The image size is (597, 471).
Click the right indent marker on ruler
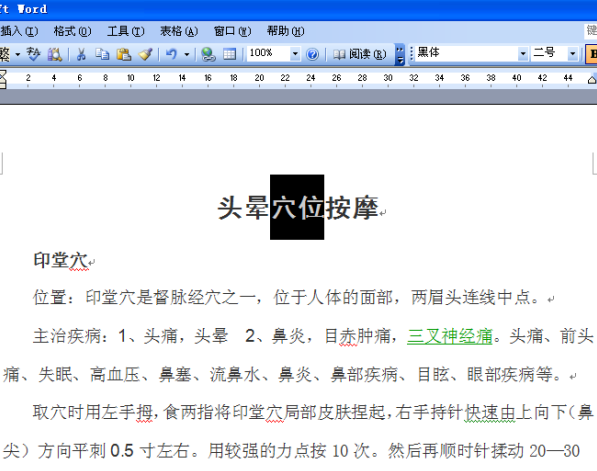(x=592, y=80)
